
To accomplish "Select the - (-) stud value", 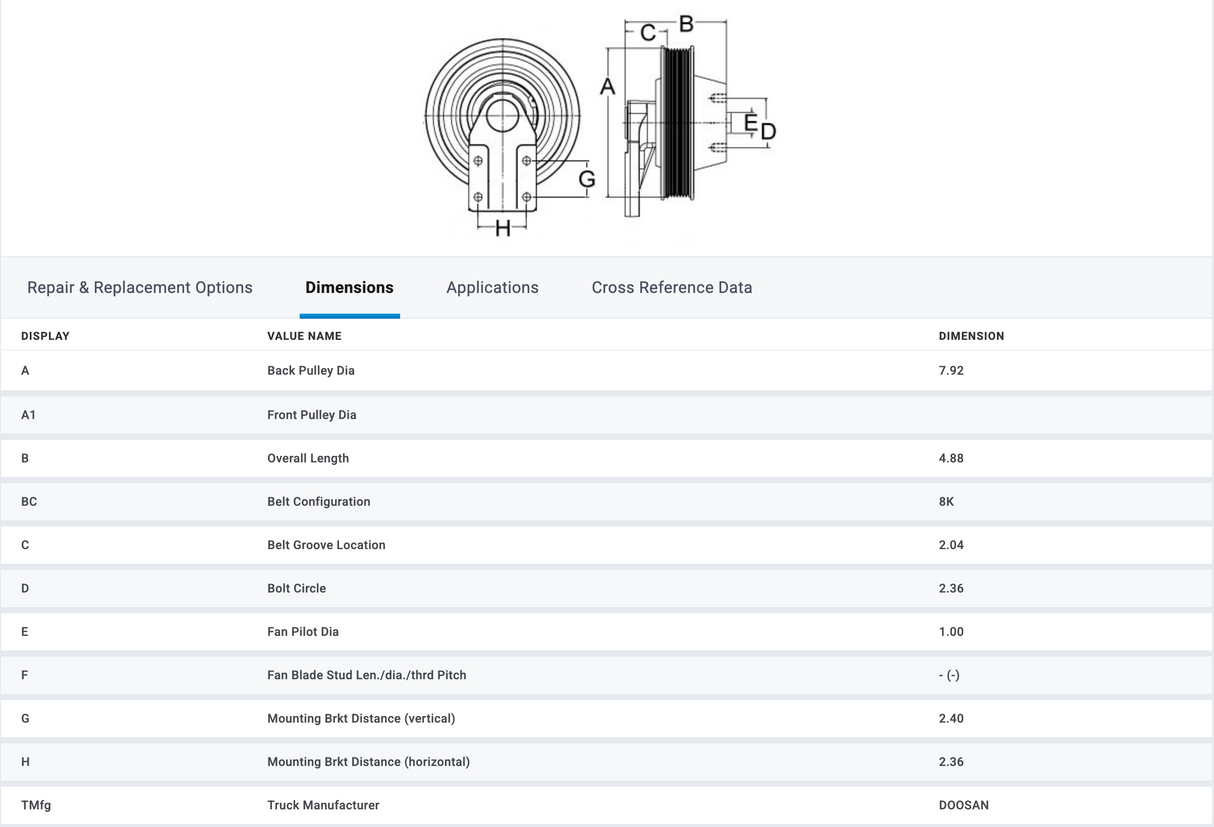I will (x=949, y=675).
